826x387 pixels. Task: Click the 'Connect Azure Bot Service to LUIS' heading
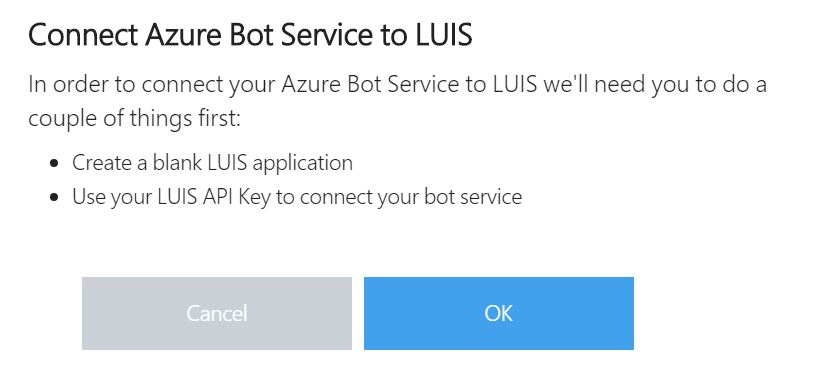point(250,35)
